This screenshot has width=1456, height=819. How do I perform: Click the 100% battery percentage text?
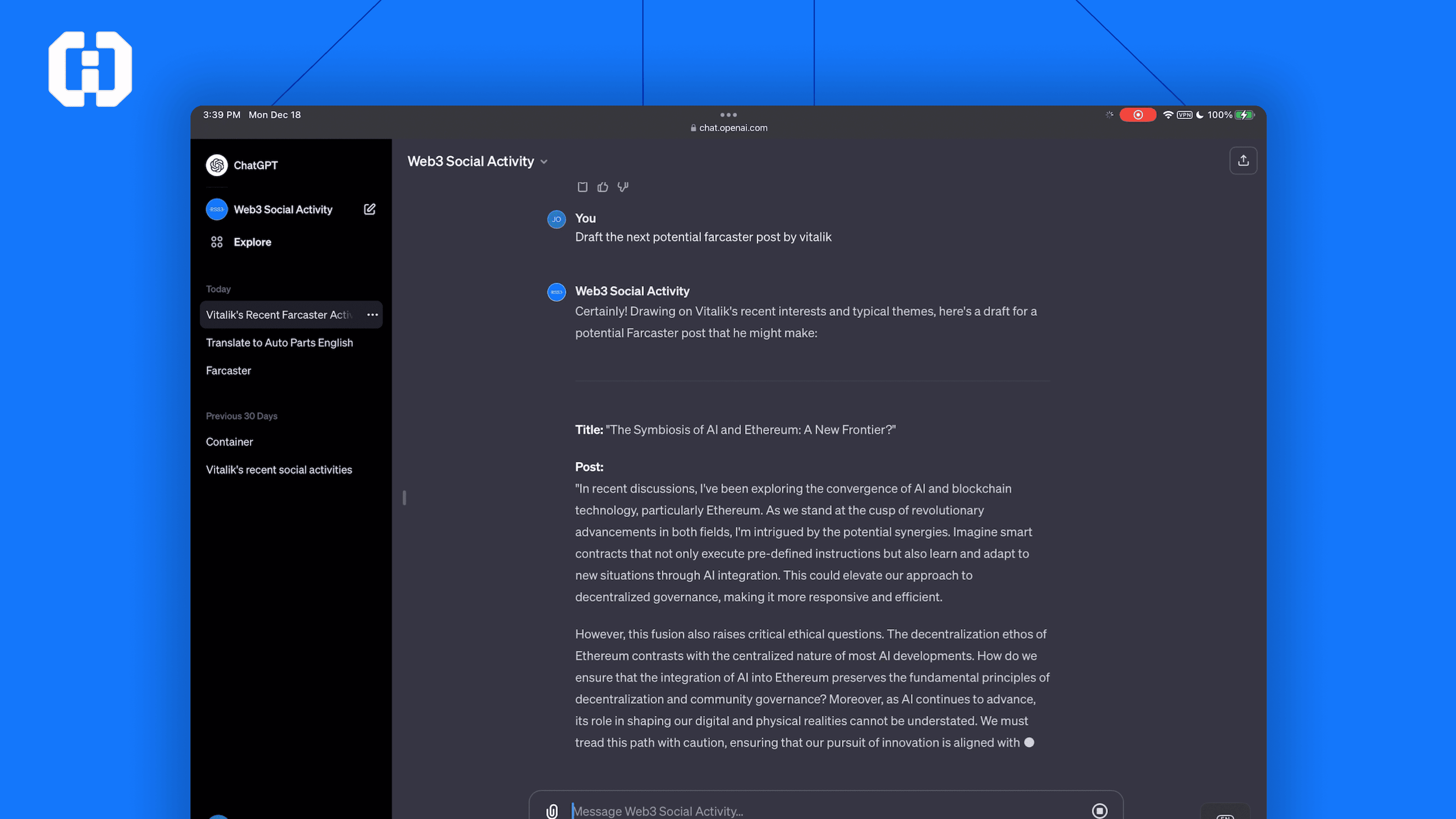[x=1219, y=115]
